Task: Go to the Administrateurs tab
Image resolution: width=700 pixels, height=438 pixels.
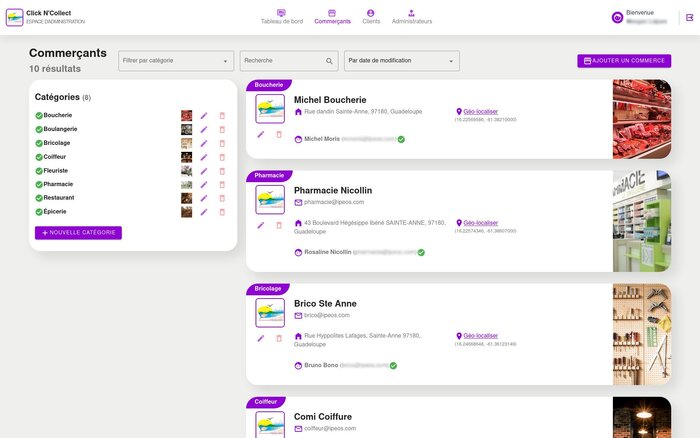Action: tap(412, 17)
